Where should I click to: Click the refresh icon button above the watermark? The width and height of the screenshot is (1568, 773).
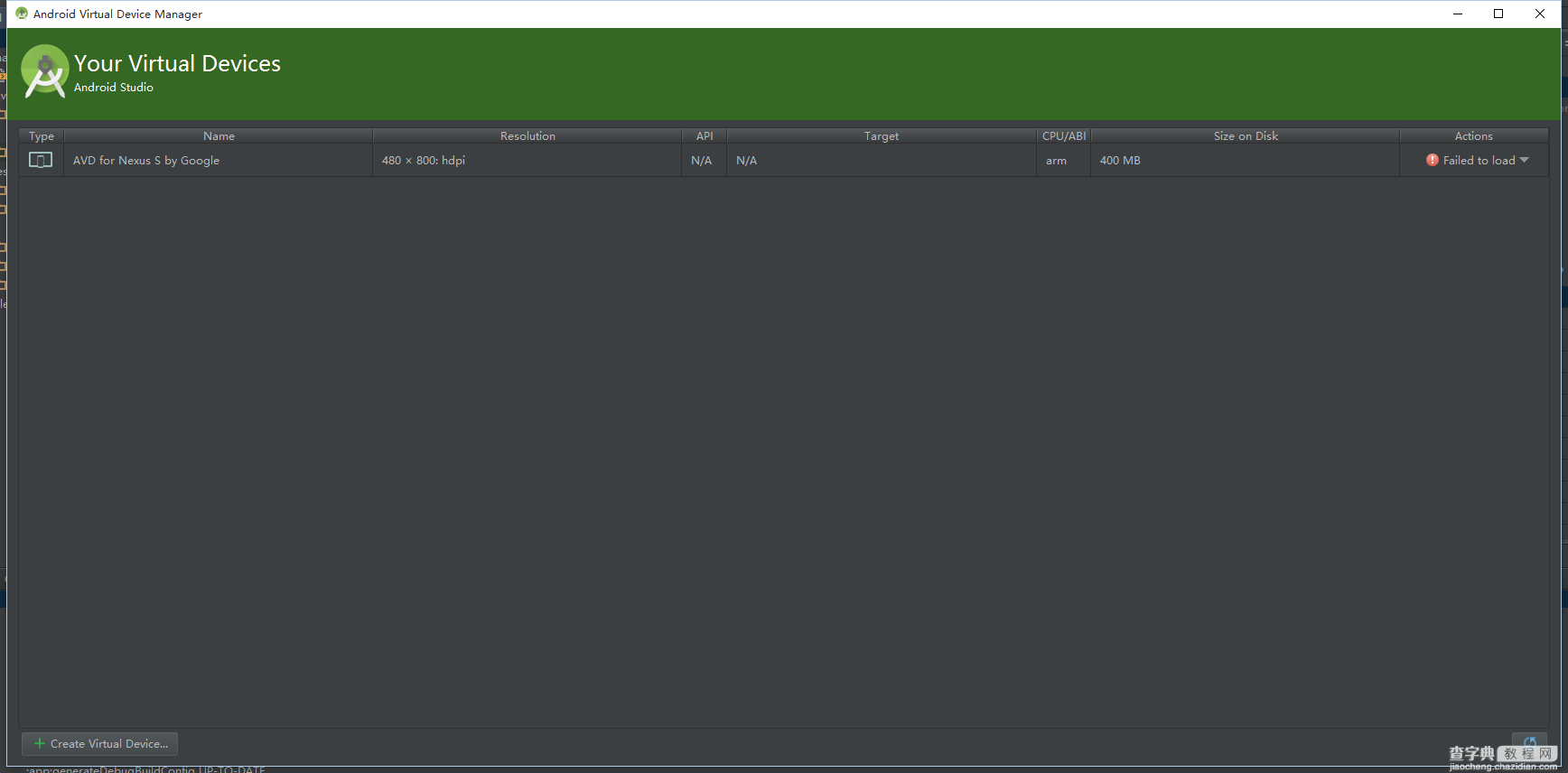tap(1530, 742)
